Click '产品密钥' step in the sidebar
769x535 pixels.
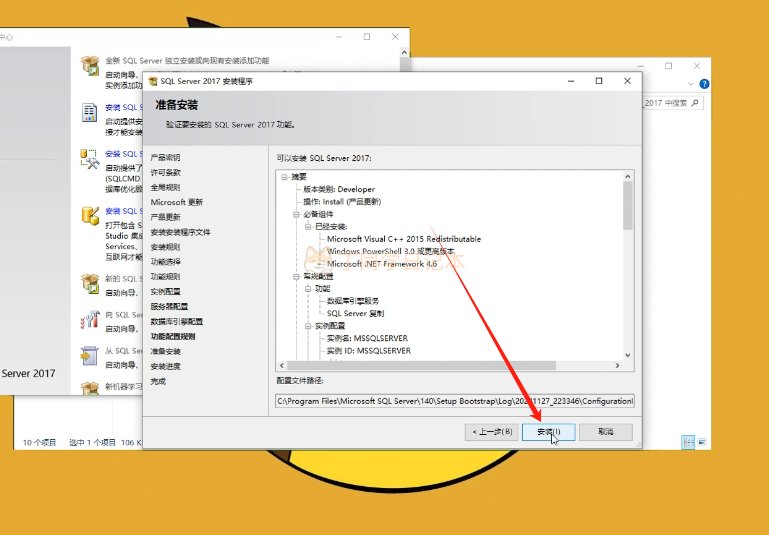tap(165, 157)
